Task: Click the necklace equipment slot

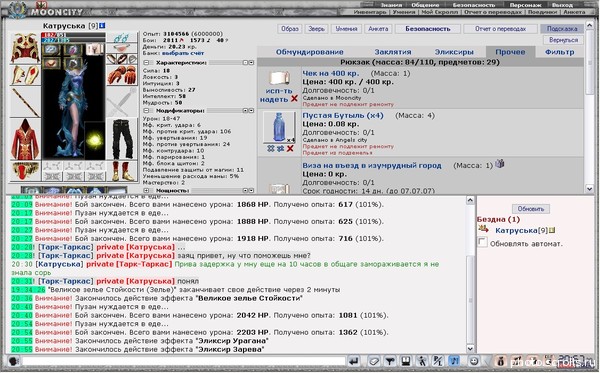Action: click(121, 48)
